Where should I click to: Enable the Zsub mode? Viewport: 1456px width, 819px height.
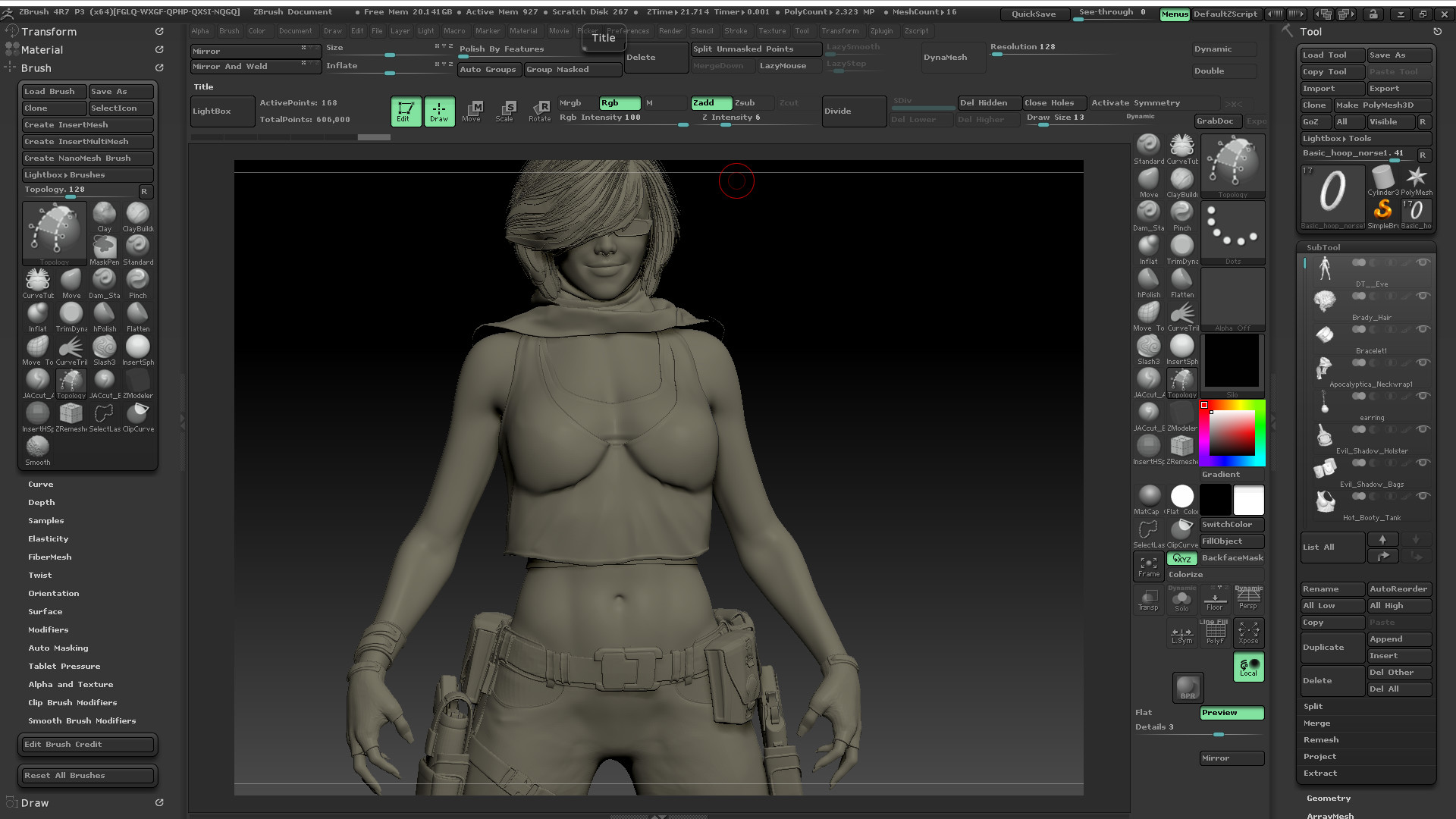click(x=753, y=103)
